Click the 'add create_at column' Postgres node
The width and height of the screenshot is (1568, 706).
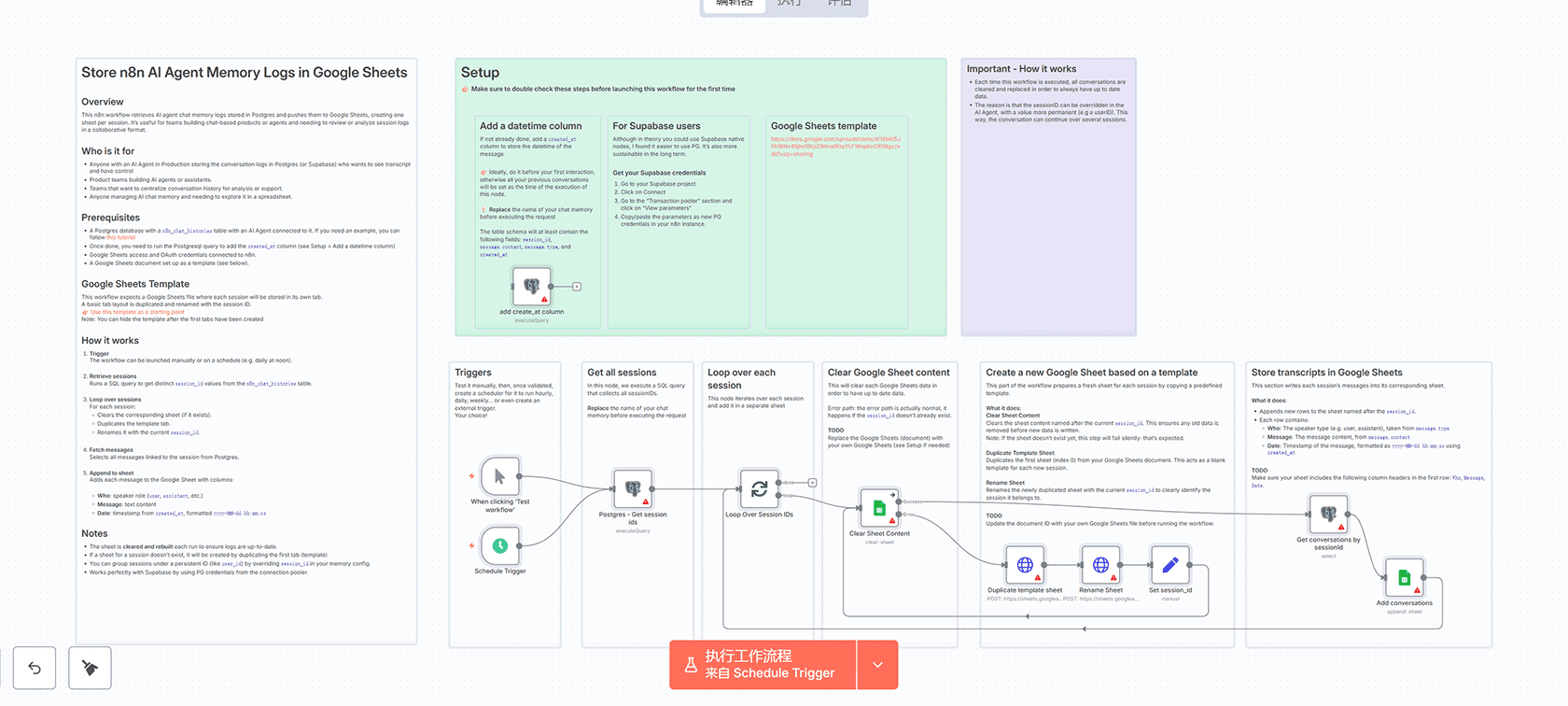(x=531, y=287)
